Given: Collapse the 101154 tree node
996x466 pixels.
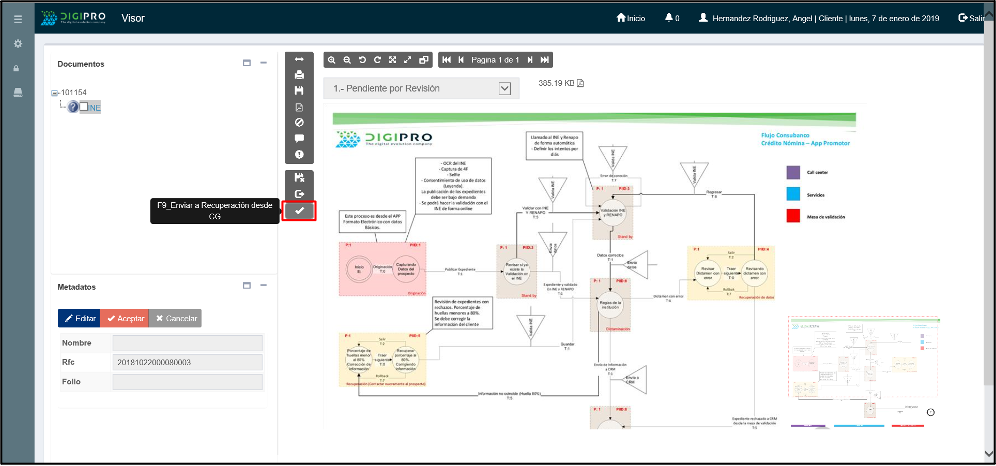Looking at the screenshot, I should 55,93.
